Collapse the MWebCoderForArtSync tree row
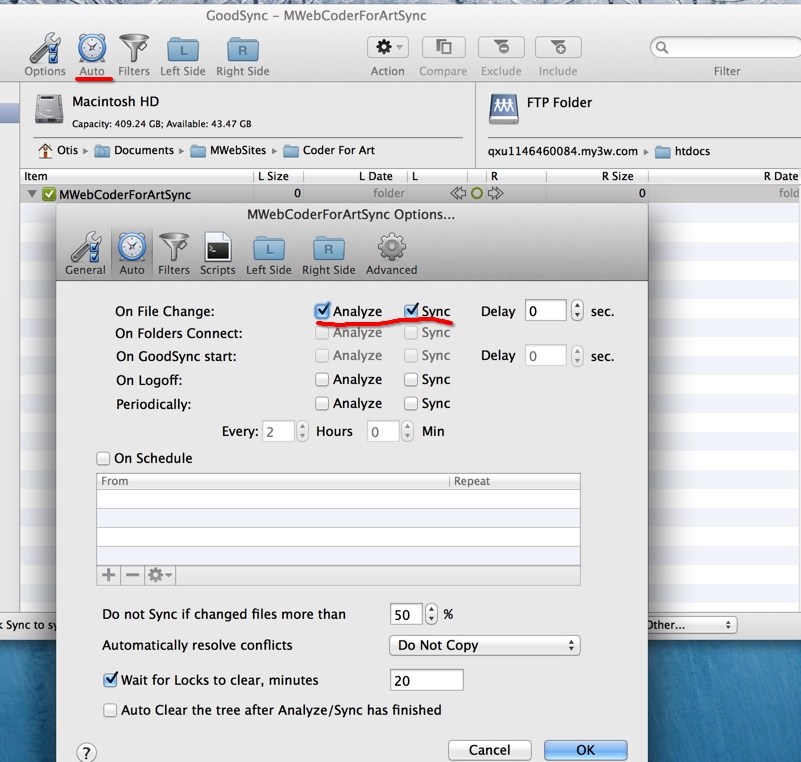Viewport: 801px width, 762px height. coord(32,194)
